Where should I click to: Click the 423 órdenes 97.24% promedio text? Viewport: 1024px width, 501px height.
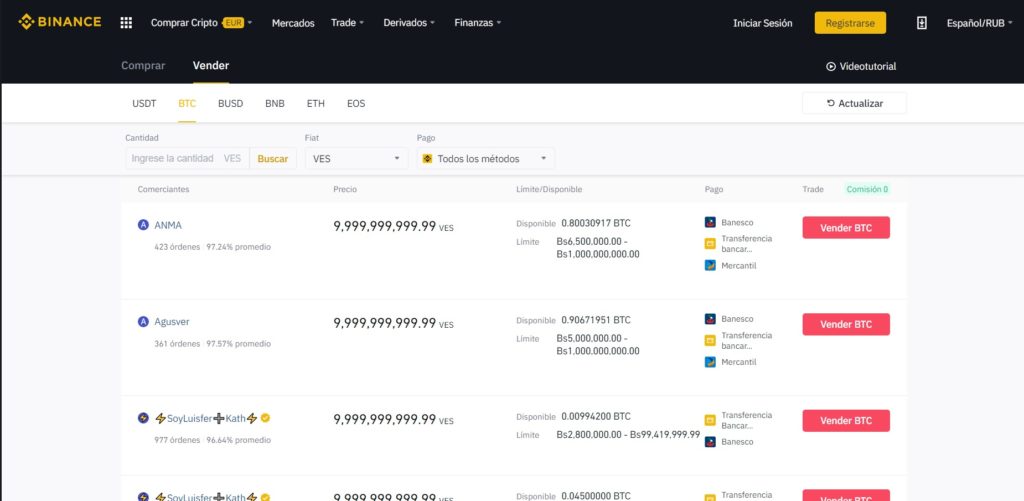coord(212,247)
